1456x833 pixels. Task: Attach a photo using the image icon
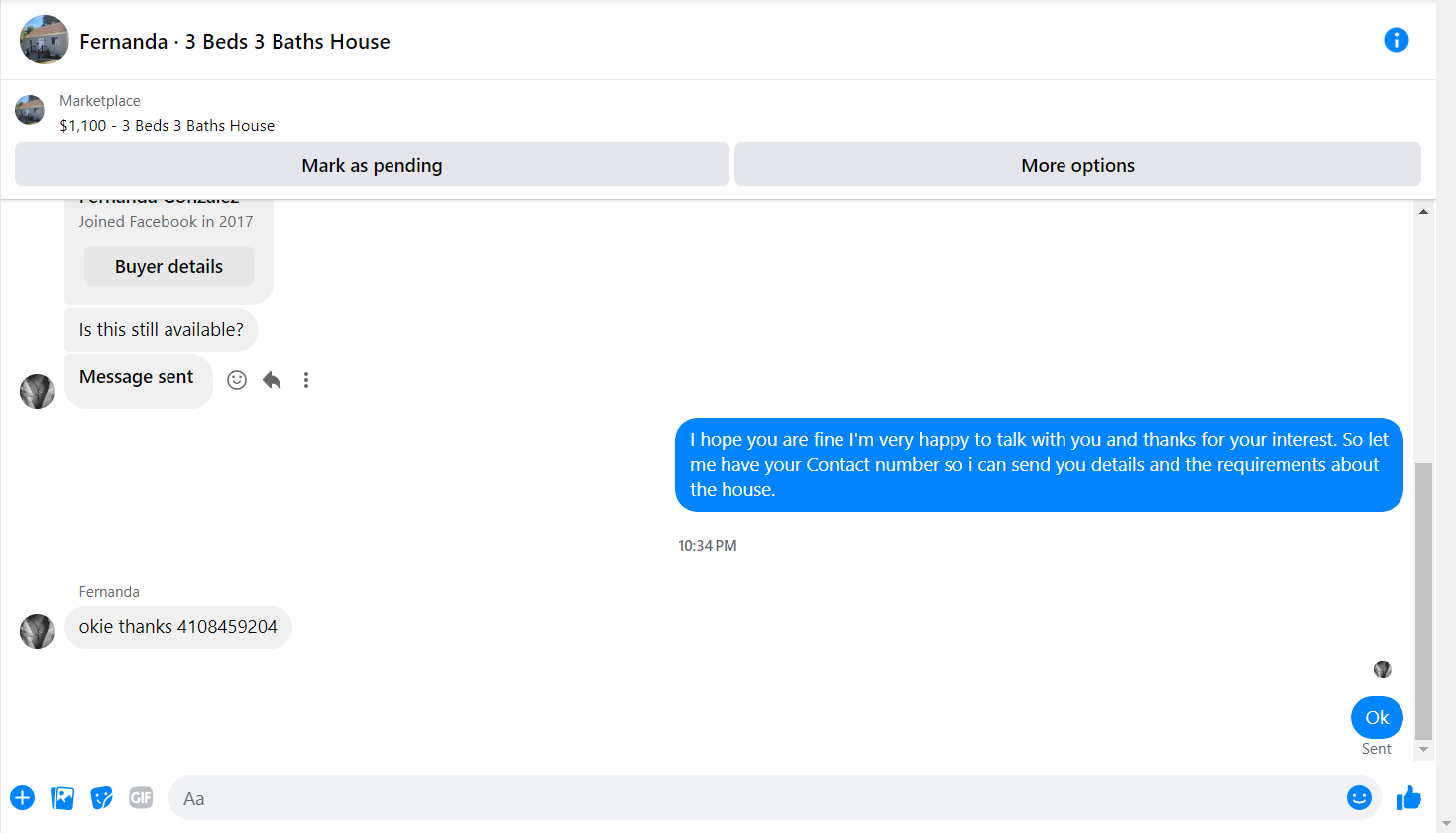[62, 797]
